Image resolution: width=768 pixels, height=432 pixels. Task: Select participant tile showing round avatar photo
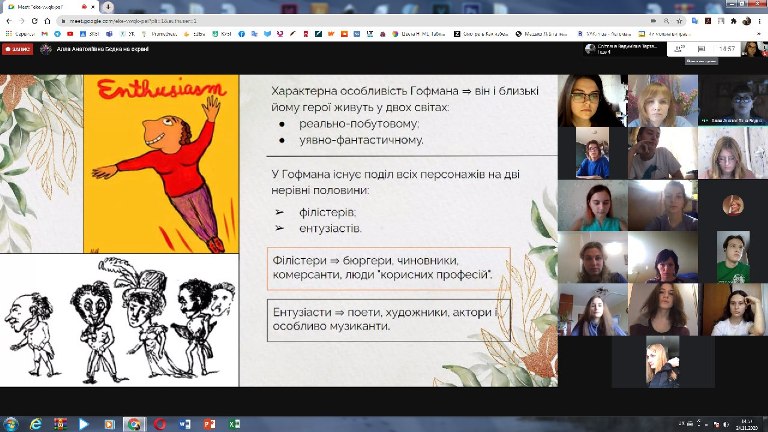[x=733, y=205]
